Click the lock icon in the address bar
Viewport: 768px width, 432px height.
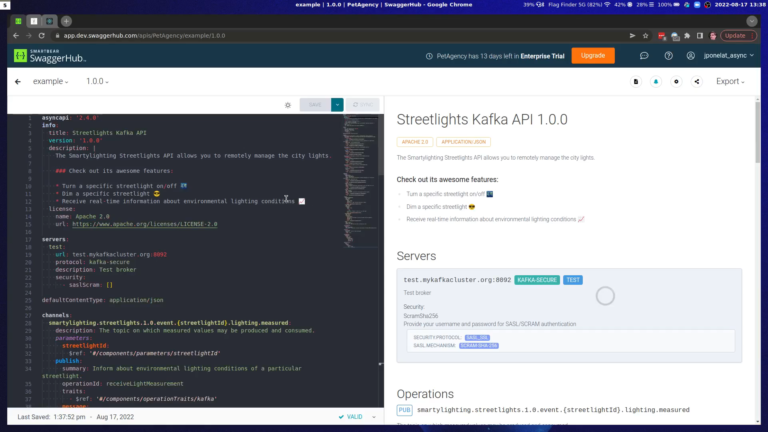57,36
